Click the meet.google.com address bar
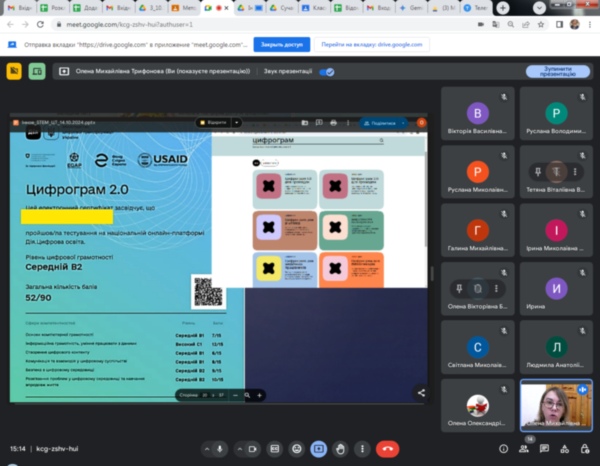Screen dimensions: 600x466 pos(150,23)
